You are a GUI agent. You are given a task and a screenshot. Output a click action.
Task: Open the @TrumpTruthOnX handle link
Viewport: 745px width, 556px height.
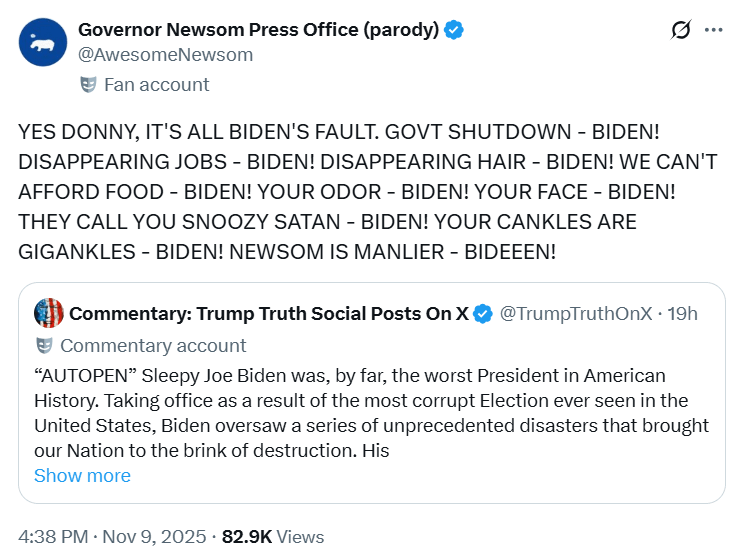tap(575, 314)
